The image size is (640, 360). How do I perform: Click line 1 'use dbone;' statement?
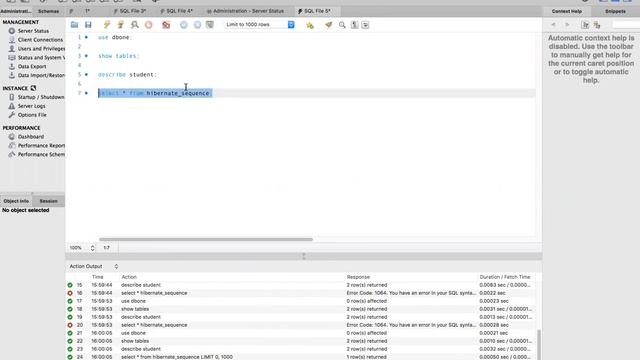(115, 38)
